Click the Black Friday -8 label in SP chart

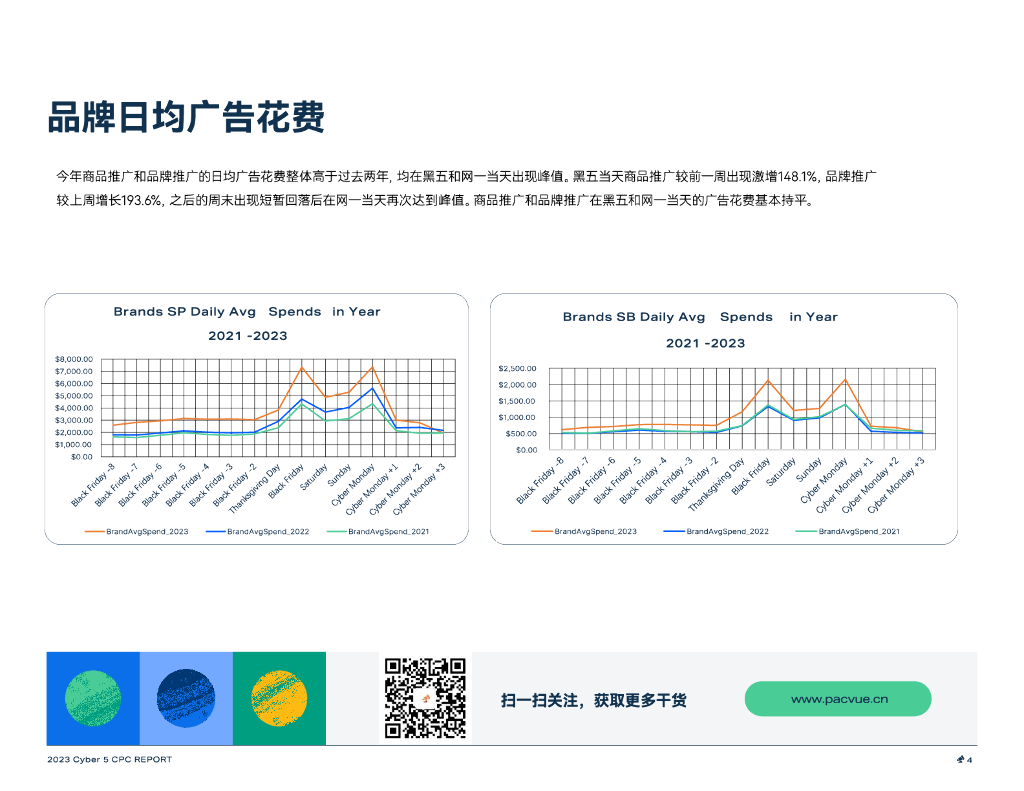pos(93,484)
